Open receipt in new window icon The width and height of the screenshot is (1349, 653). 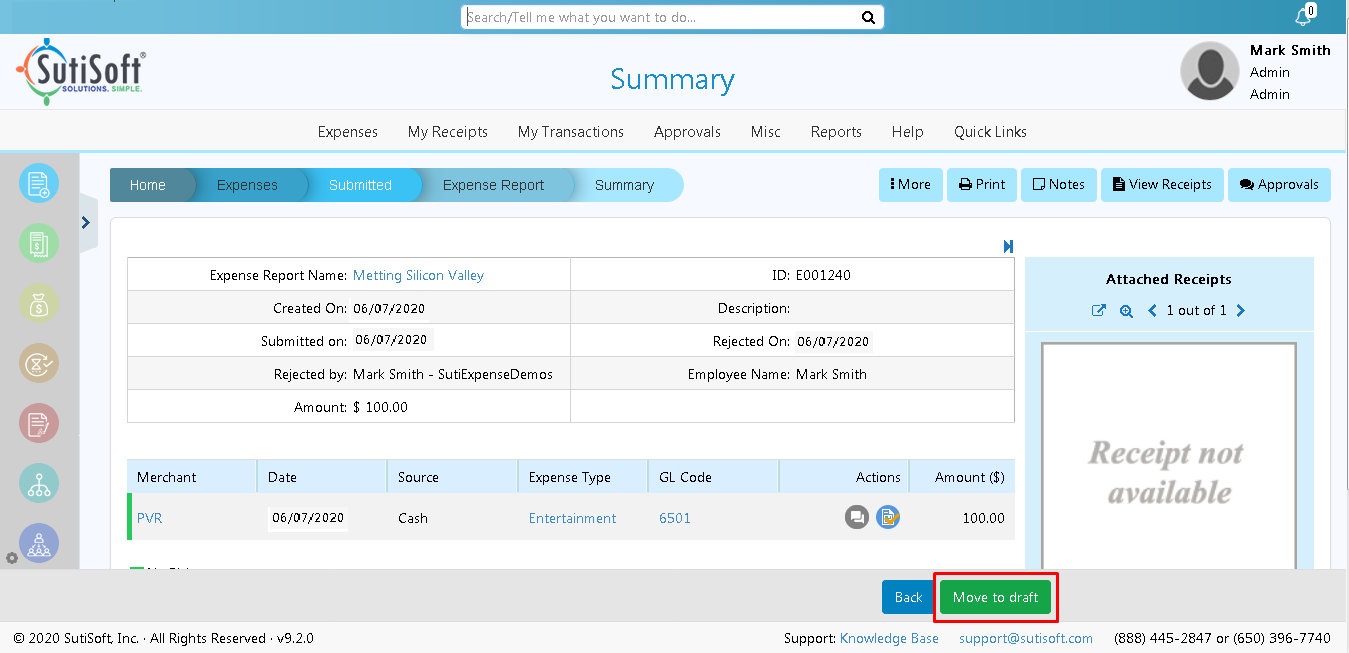click(1098, 311)
